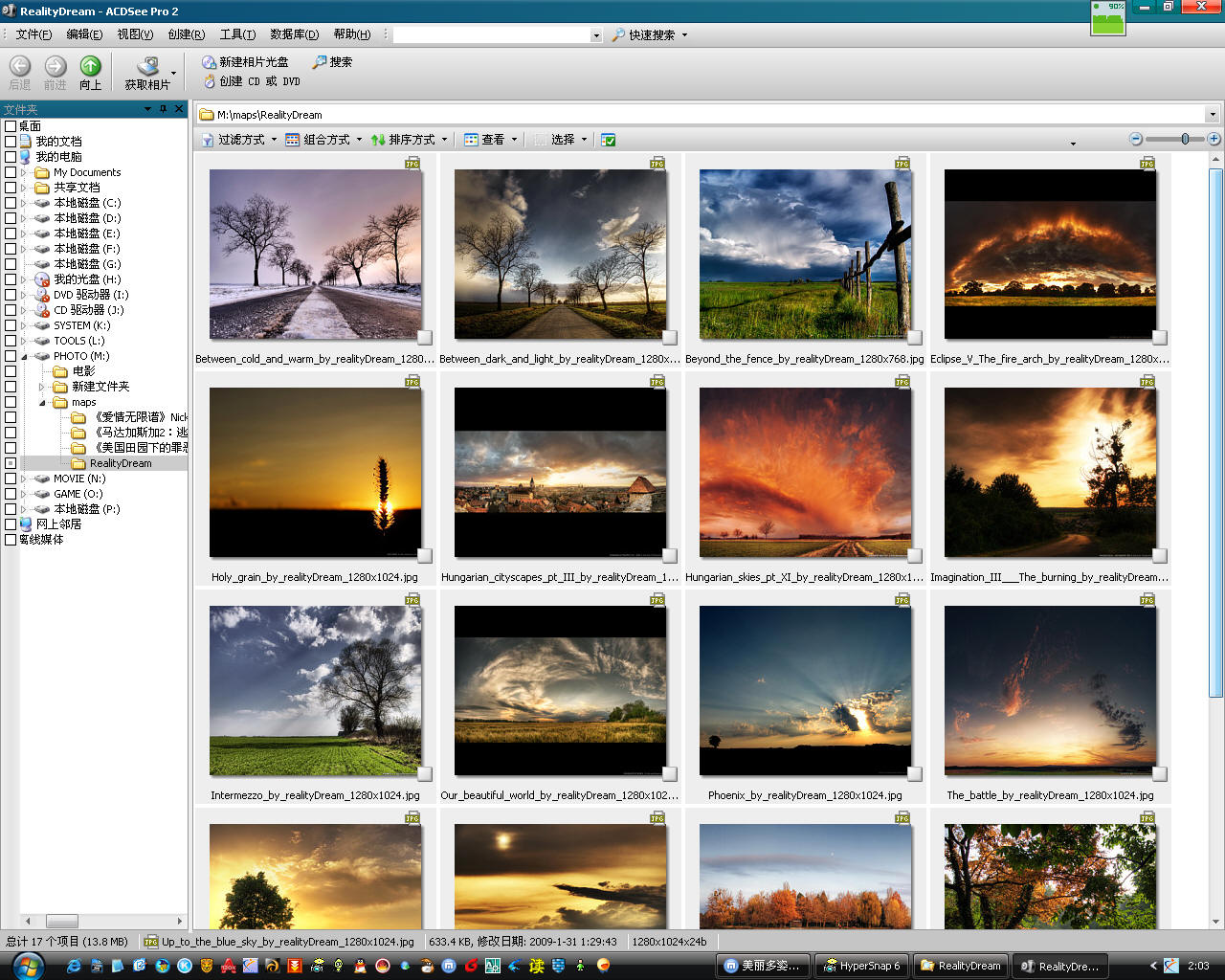
Task: Click 新建相片光盘 new photo disc
Action: tap(245, 62)
